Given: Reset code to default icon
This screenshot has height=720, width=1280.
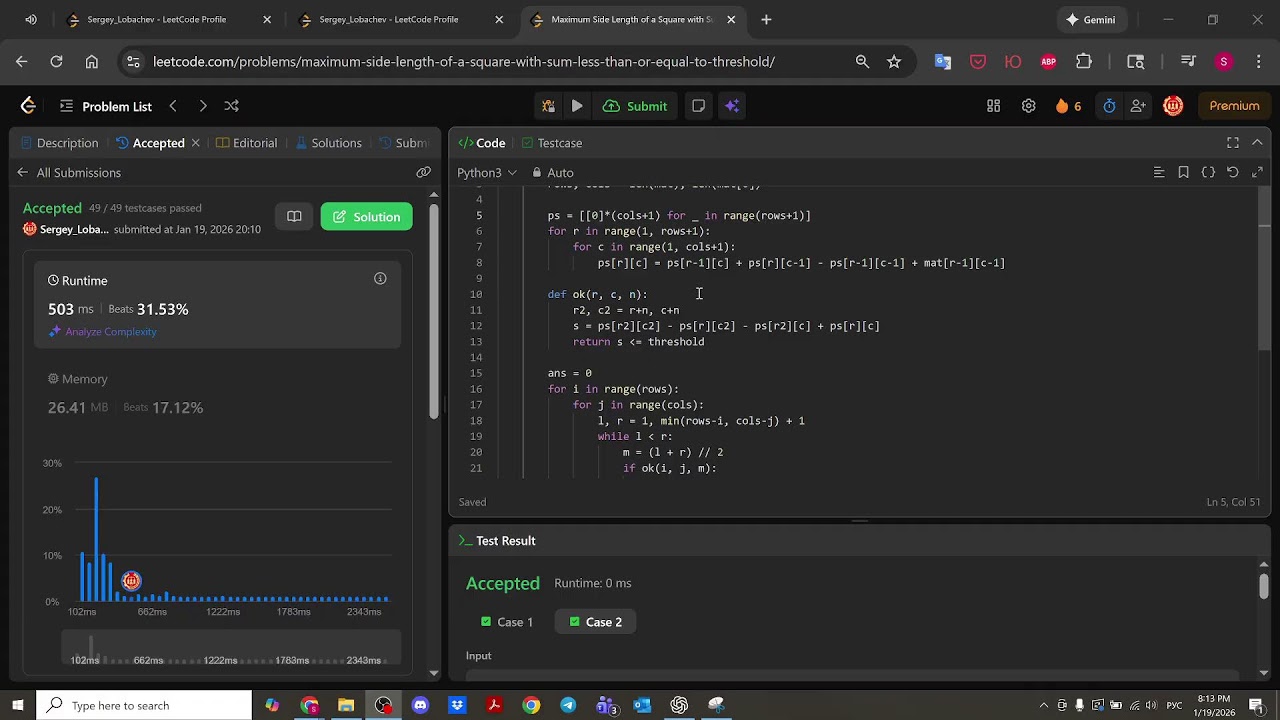Looking at the screenshot, I should point(1233,173).
